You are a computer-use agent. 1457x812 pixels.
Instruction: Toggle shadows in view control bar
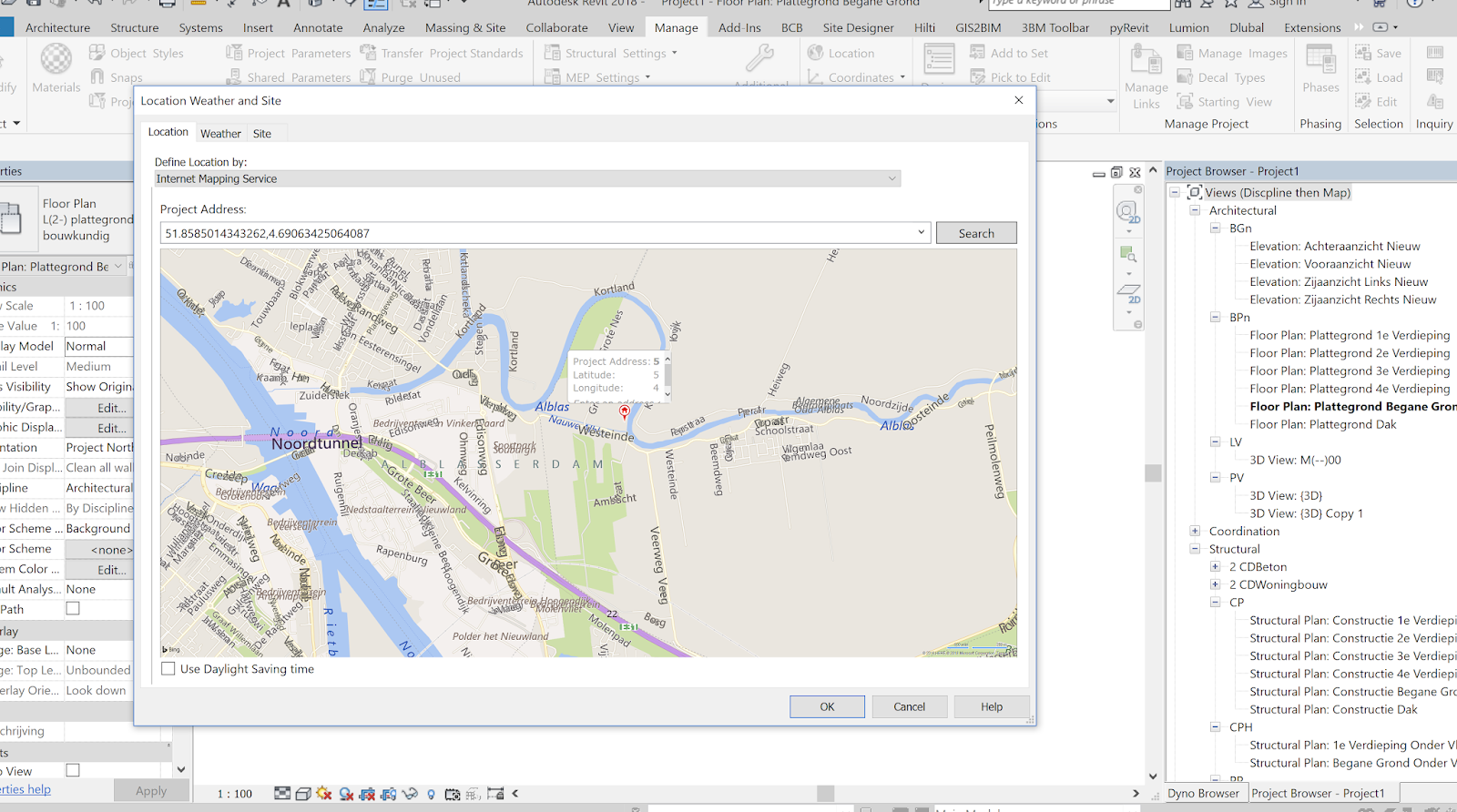[x=346, y=794]
